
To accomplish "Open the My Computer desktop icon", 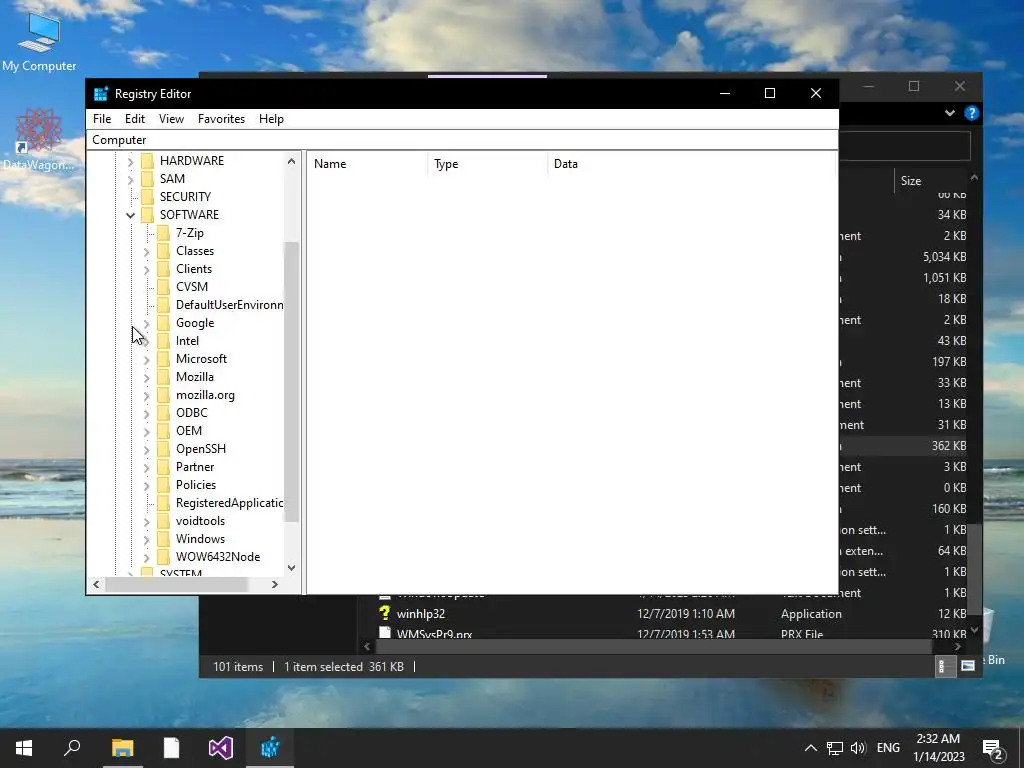I will click(x=39, y=41).
